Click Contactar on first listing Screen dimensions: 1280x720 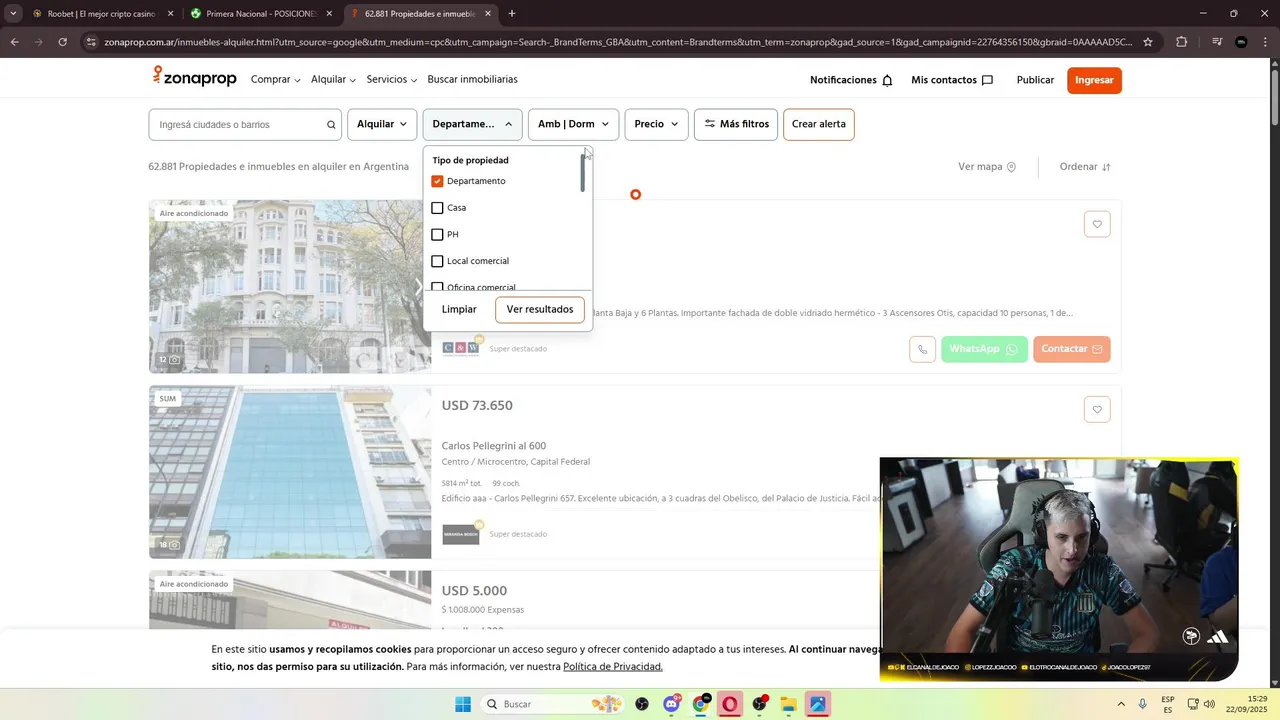coord(1071,349)
